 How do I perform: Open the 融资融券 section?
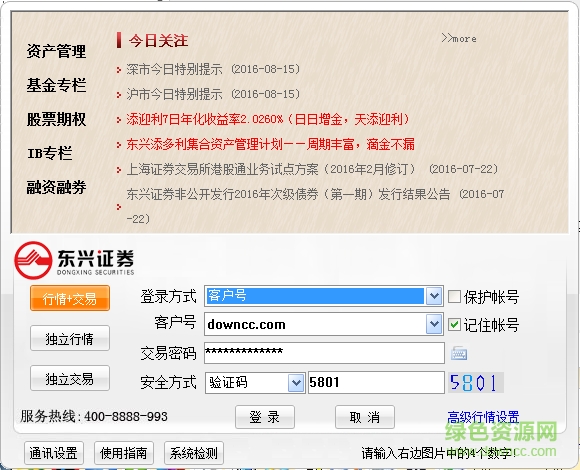pyautogui.click(x=56, y=187)
